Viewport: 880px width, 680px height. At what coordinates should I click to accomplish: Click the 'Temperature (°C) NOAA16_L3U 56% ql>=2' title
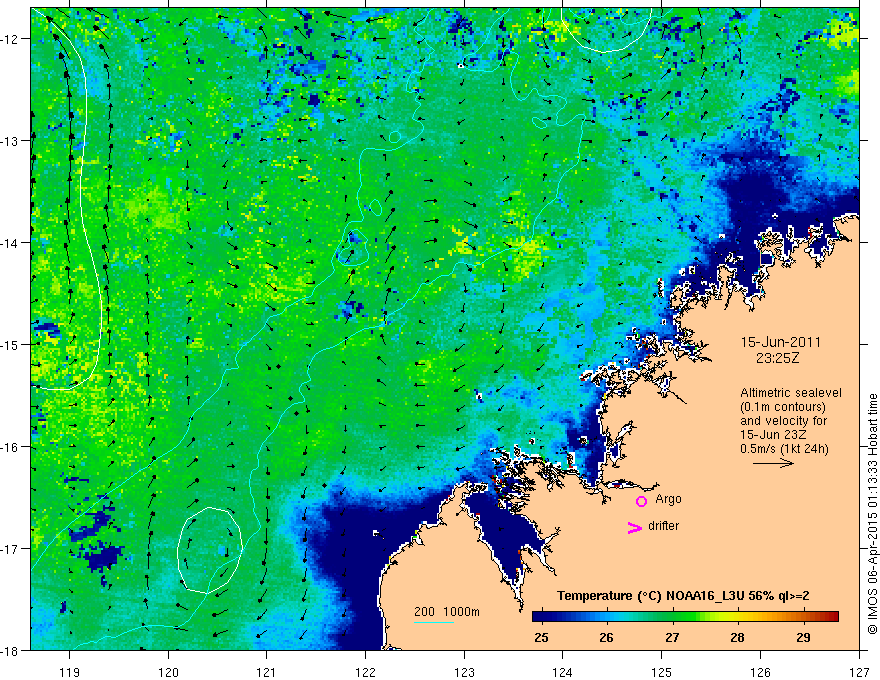683,596
